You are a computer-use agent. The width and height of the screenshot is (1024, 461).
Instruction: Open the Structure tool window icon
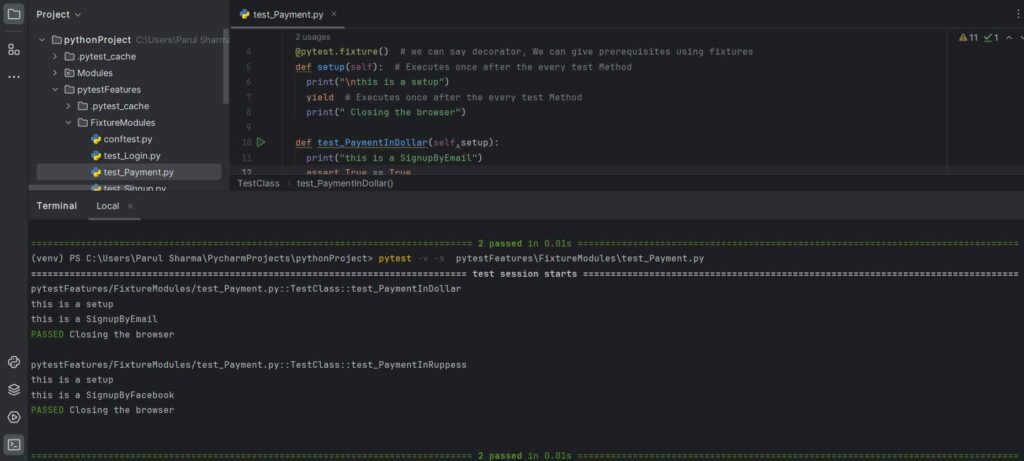click(x=14, y=49)
